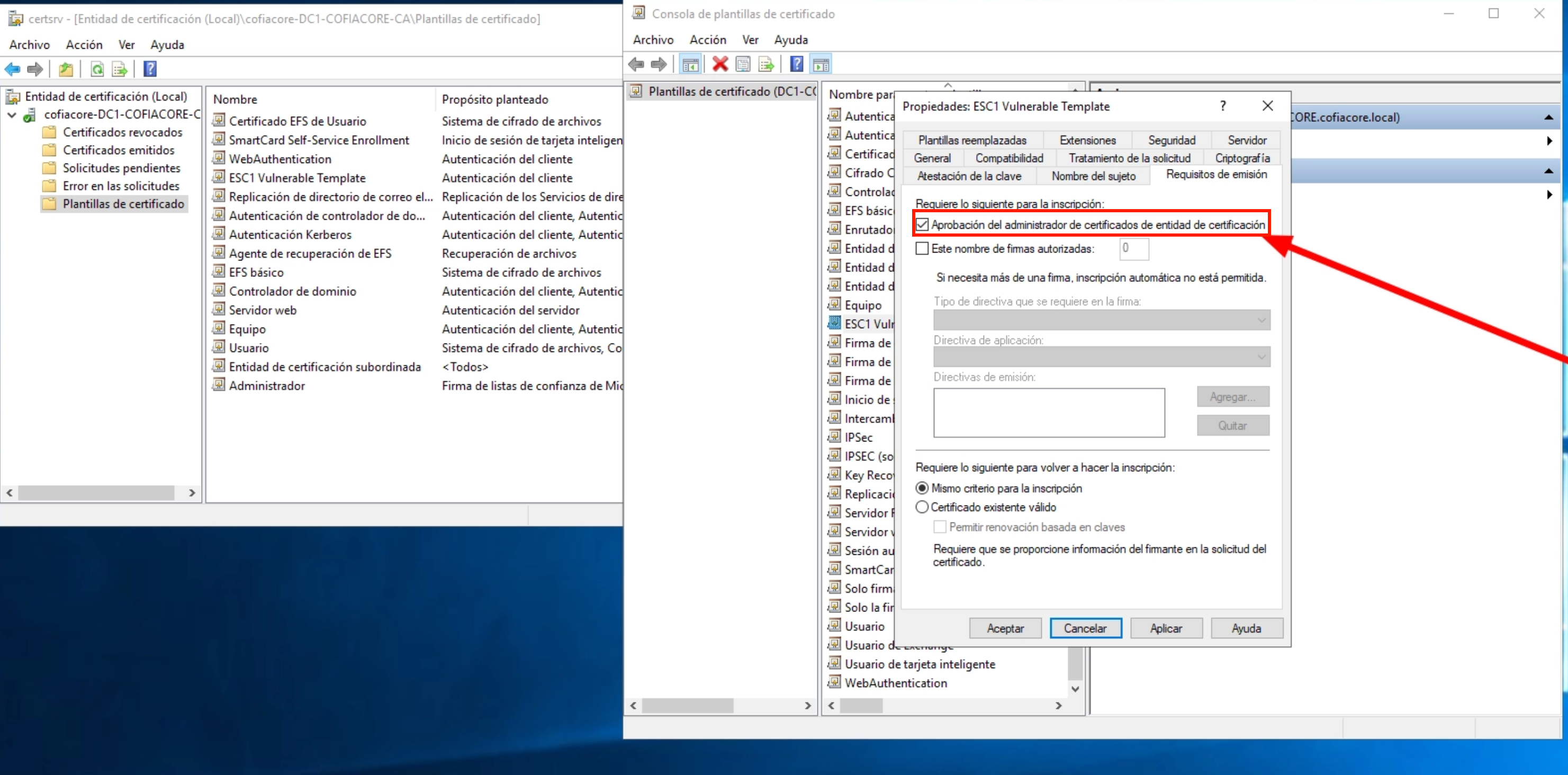The image size is (1568, 775).
Task: Click the Help icon in template console toolbar
Action: [796, 64]
